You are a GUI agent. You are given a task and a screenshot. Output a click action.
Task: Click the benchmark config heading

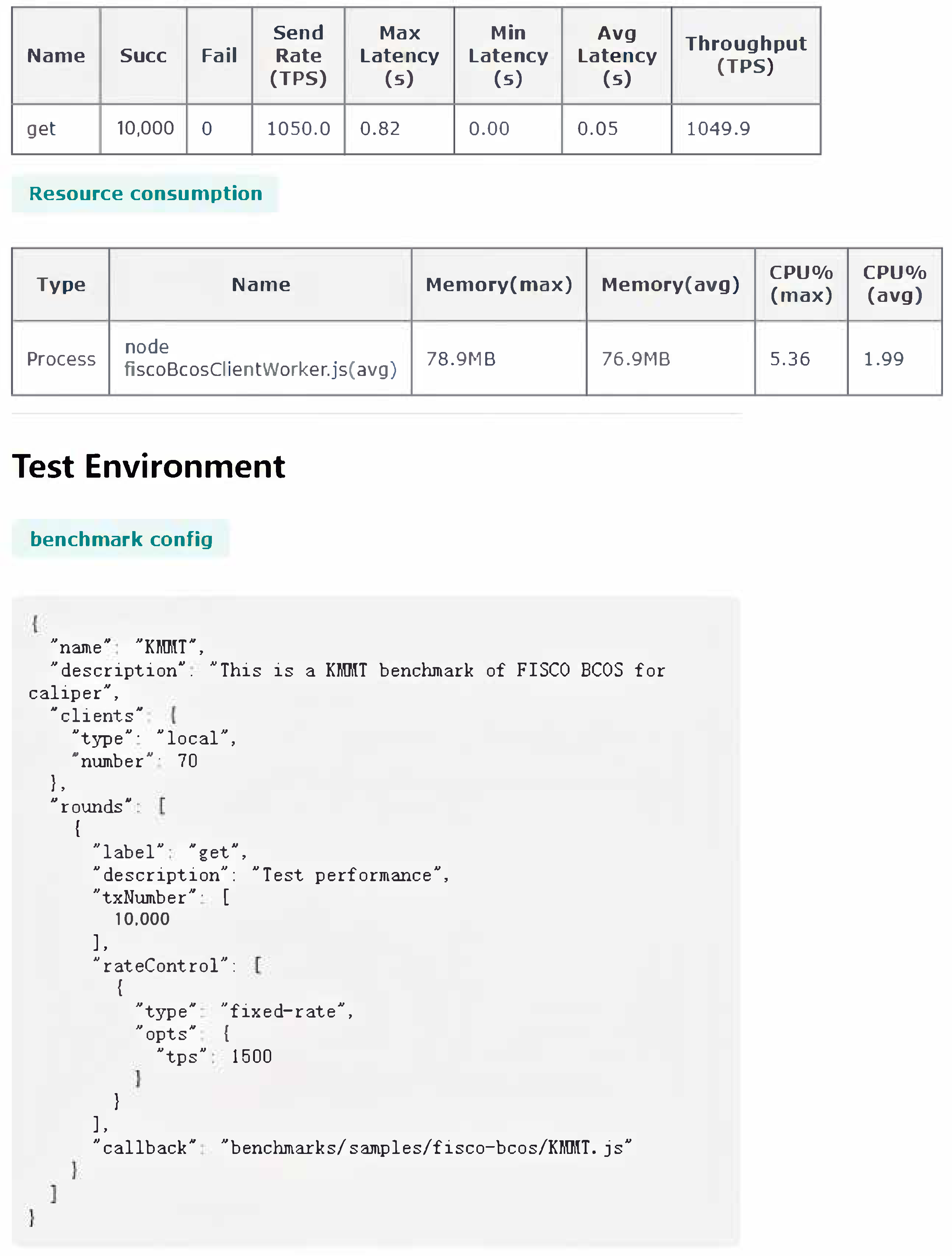(121, 539)
